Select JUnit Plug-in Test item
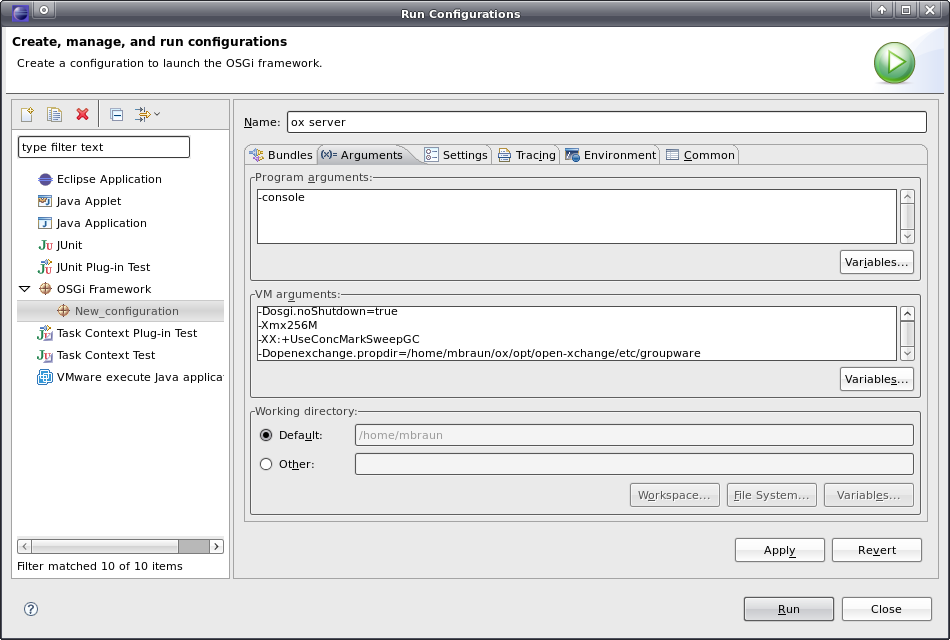 click(x=103, y=267)
